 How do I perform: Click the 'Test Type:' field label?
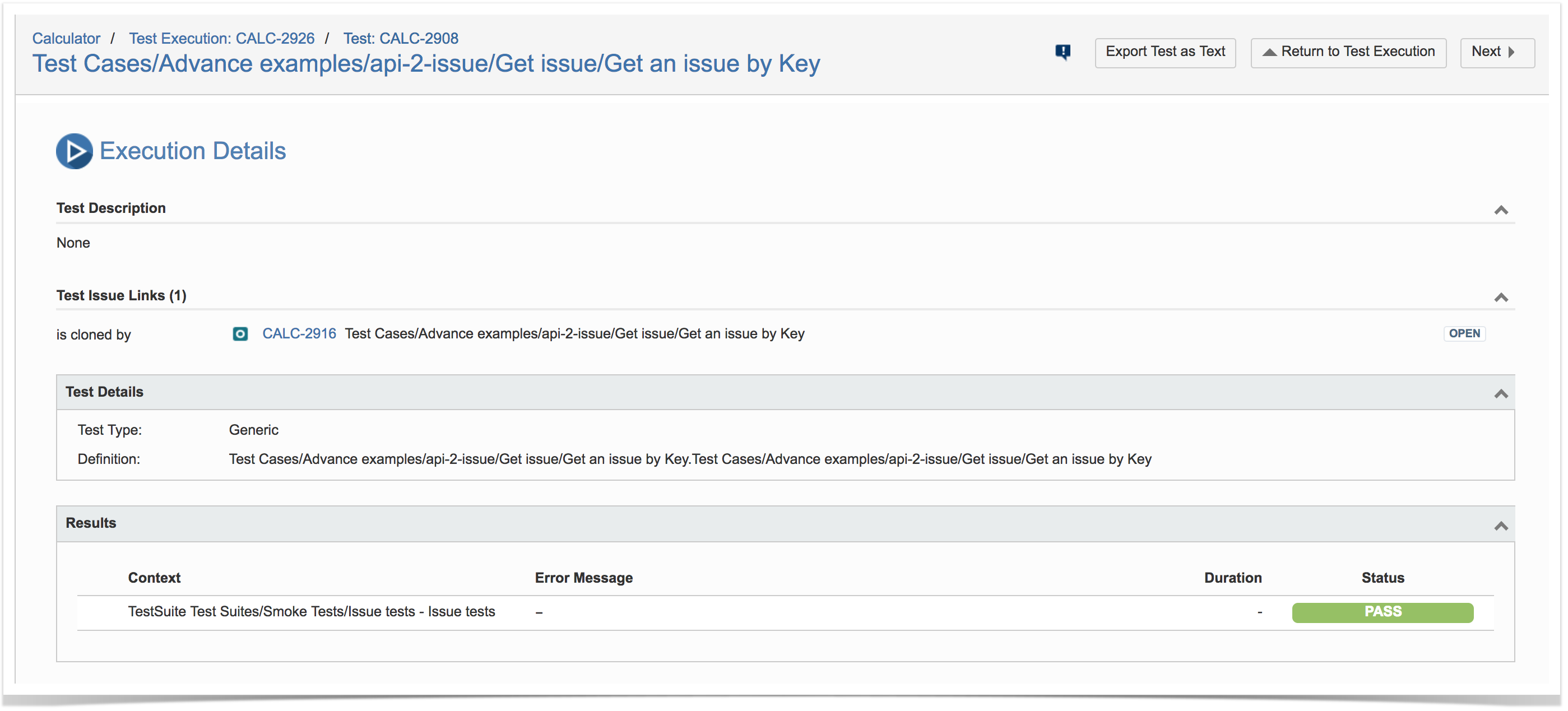tap(109, 430)
